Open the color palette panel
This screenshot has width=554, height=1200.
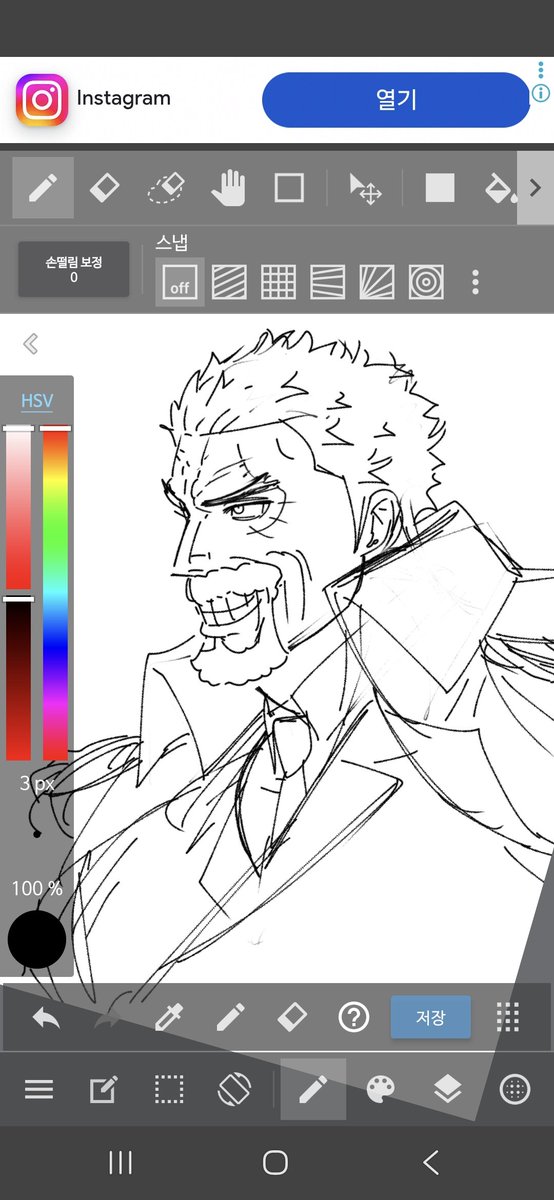coord(381,1090)
